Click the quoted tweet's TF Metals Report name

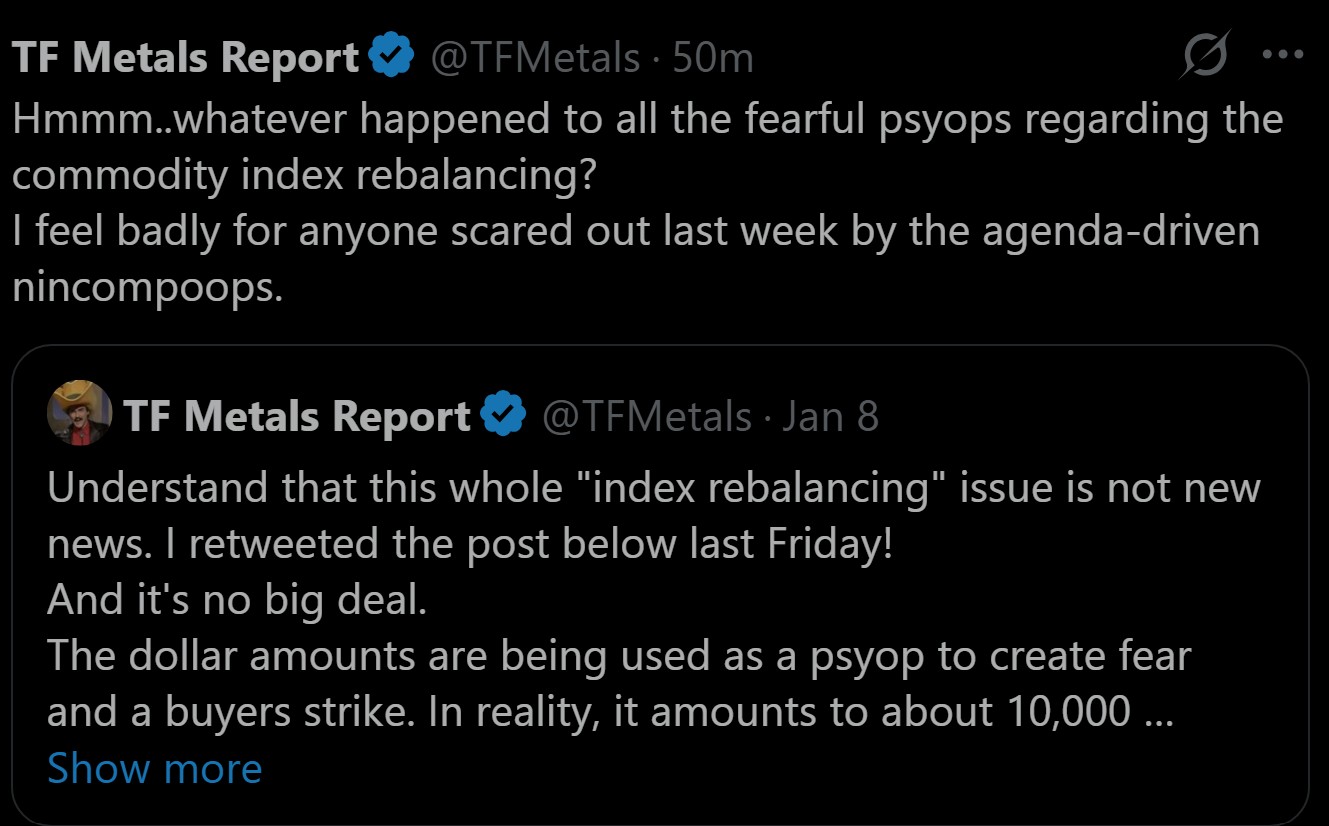(x=297, y=415)
